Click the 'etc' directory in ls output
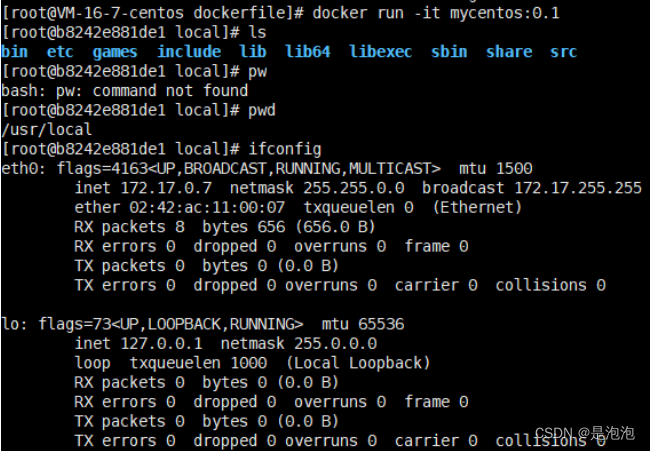The height and width of the screenshot is (451, 651). point(60,51)
